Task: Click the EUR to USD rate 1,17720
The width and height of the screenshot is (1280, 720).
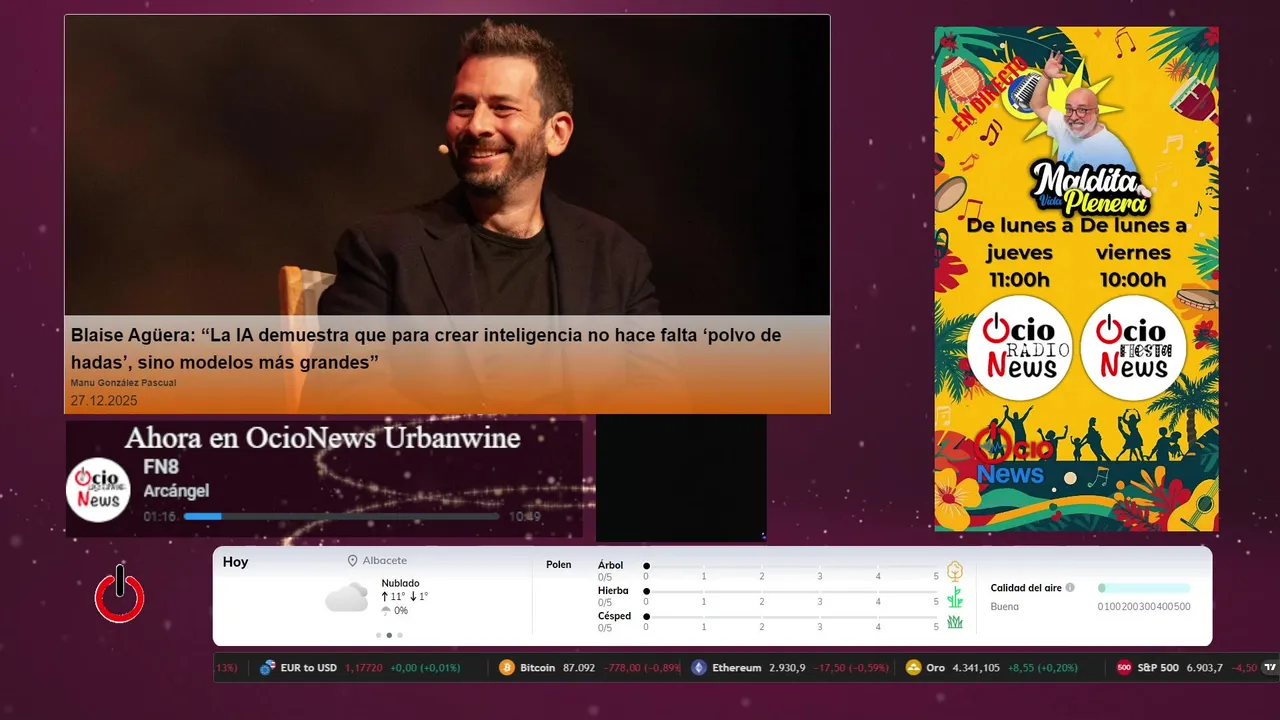Action: pyautogui.click(x=364, y=667)
